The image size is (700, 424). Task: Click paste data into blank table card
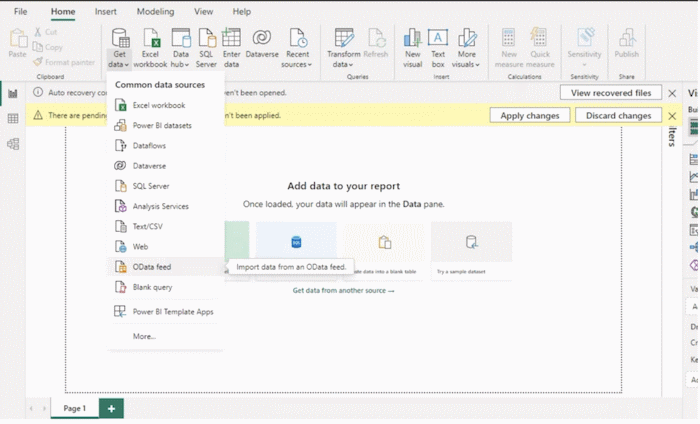coord(384,251)
